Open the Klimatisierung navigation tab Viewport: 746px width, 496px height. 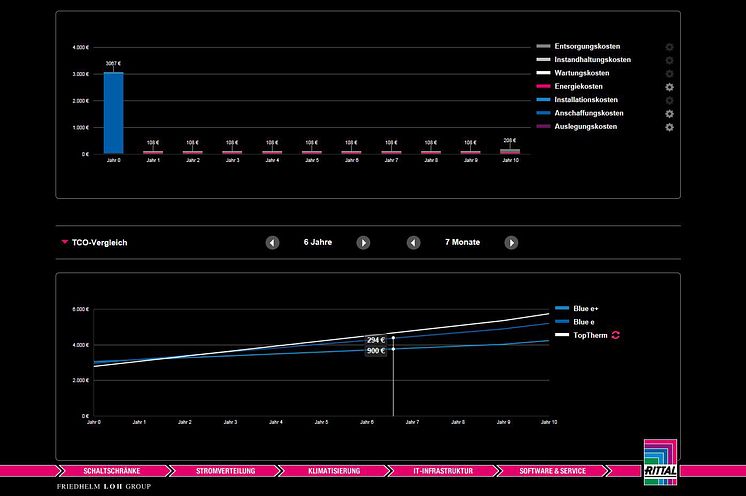pyautogui.click(x=334, y=471)
